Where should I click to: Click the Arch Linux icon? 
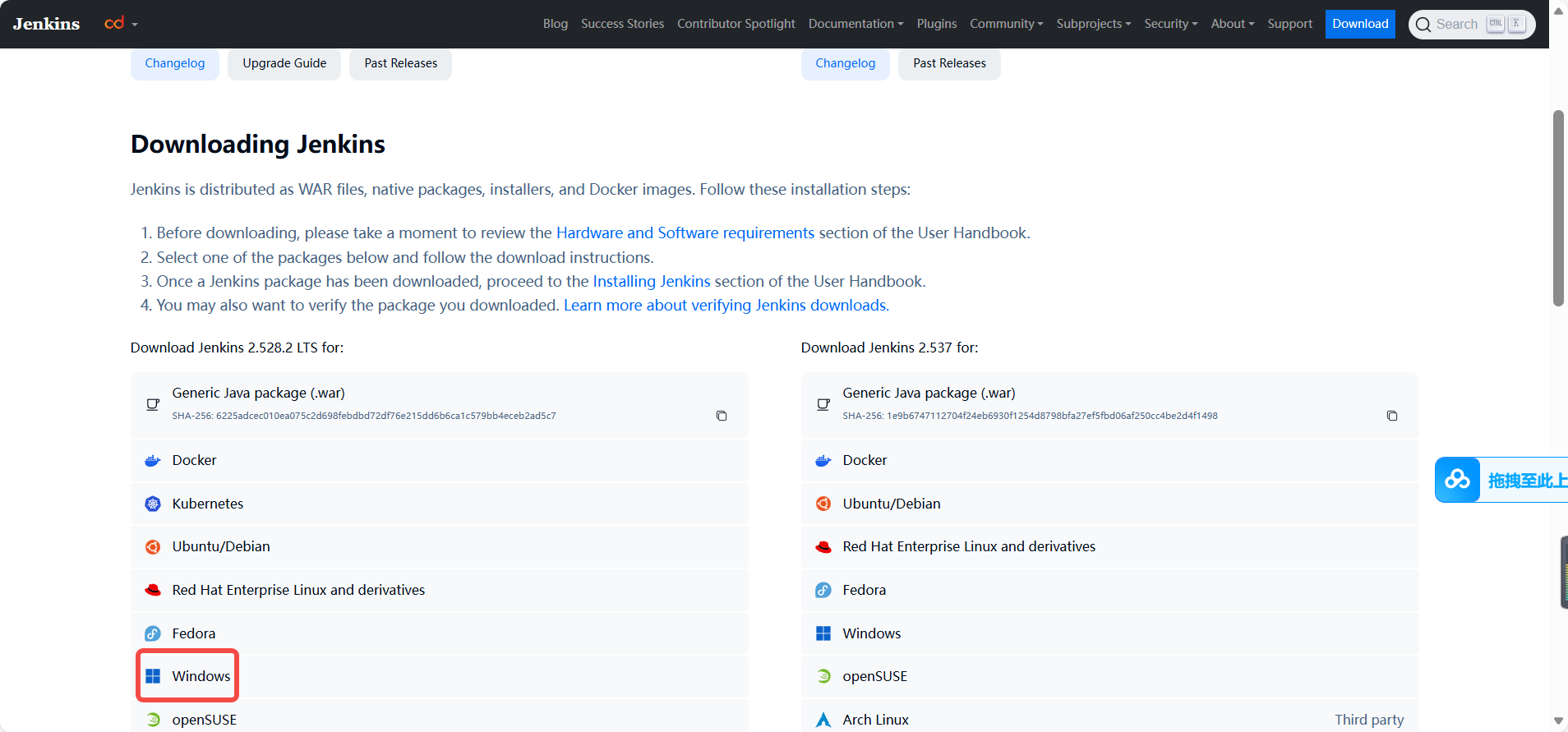pyautogui.click(x=823, y=720)
